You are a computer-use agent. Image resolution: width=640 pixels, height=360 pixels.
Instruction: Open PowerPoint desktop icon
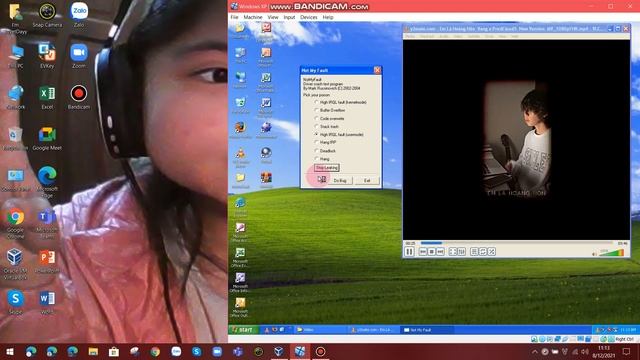click(x=47, y=261)
